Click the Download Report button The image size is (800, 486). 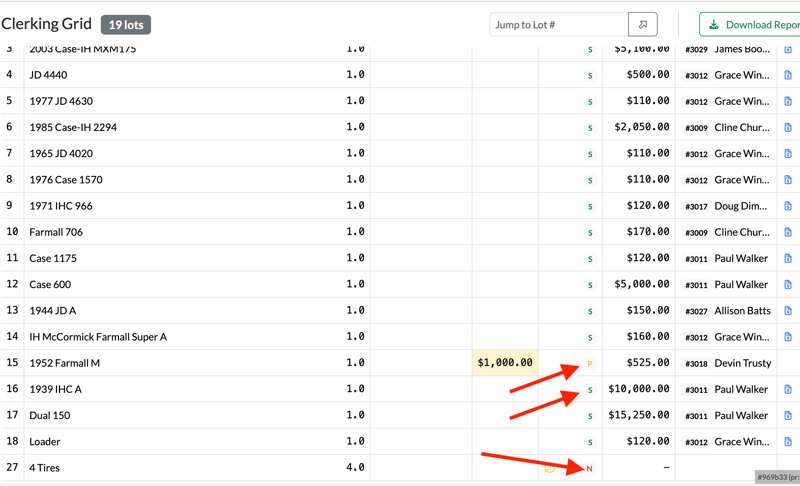[x=749, y=24]
